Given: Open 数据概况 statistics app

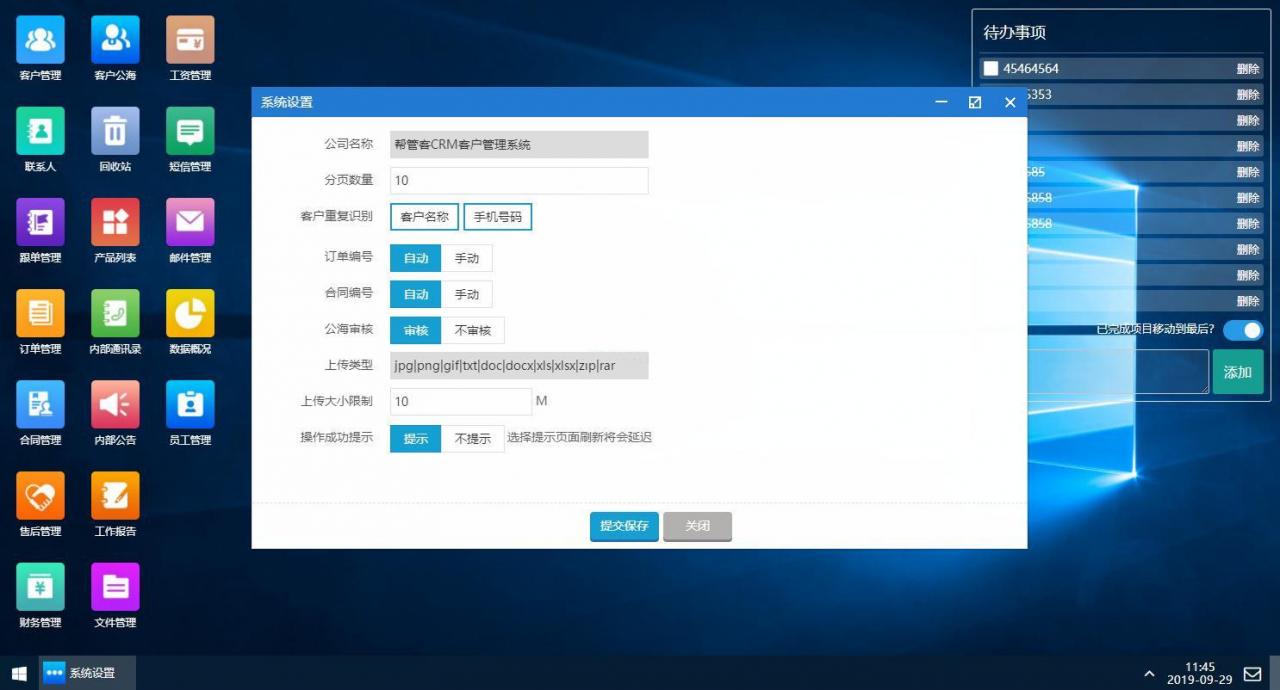Looking at the screenshot, I should point(189,310).
